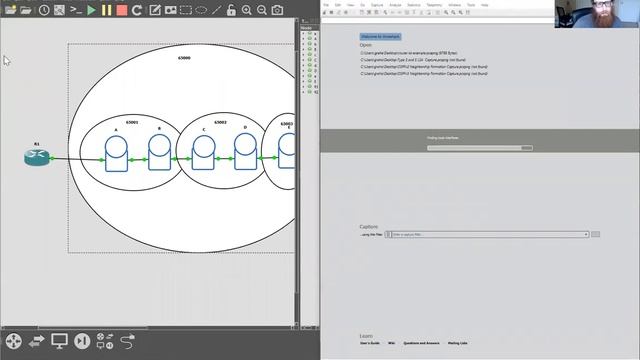Click the Zoom in magnifier in GNS3
The image size is (640, 360).
(x=247, y=10)
